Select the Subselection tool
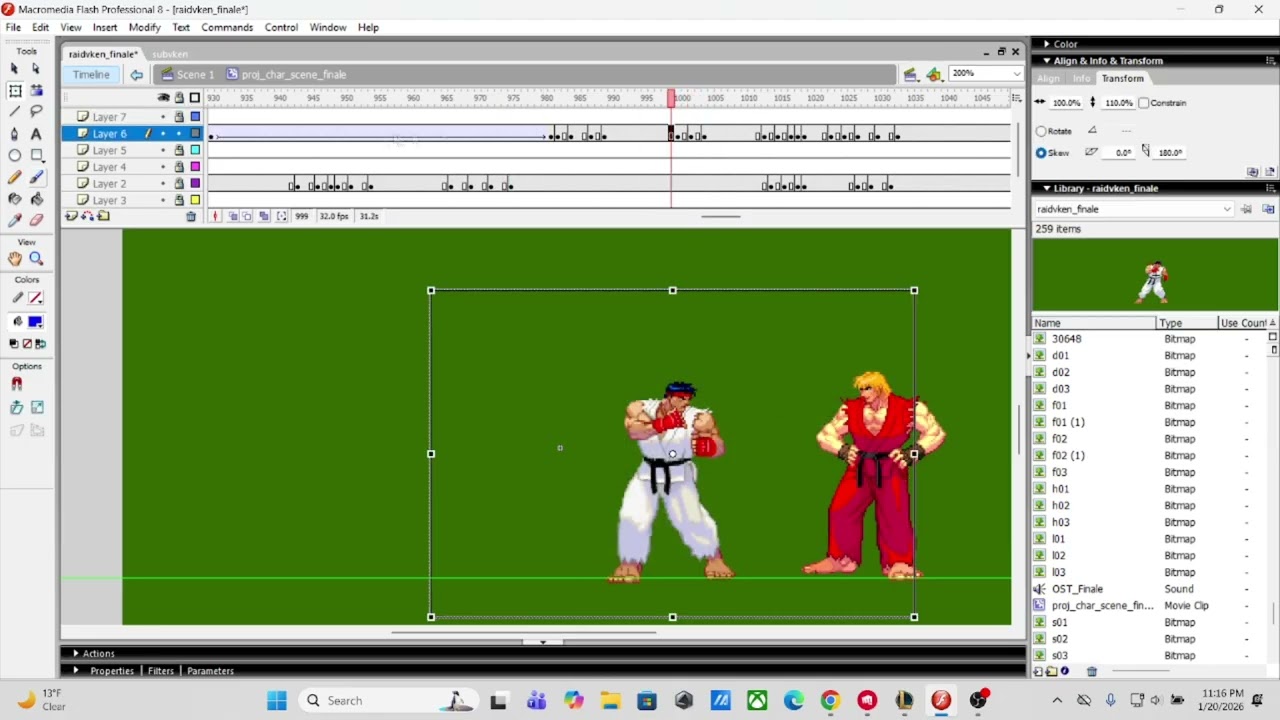1280x720 pixels. (x=36, y=68)
